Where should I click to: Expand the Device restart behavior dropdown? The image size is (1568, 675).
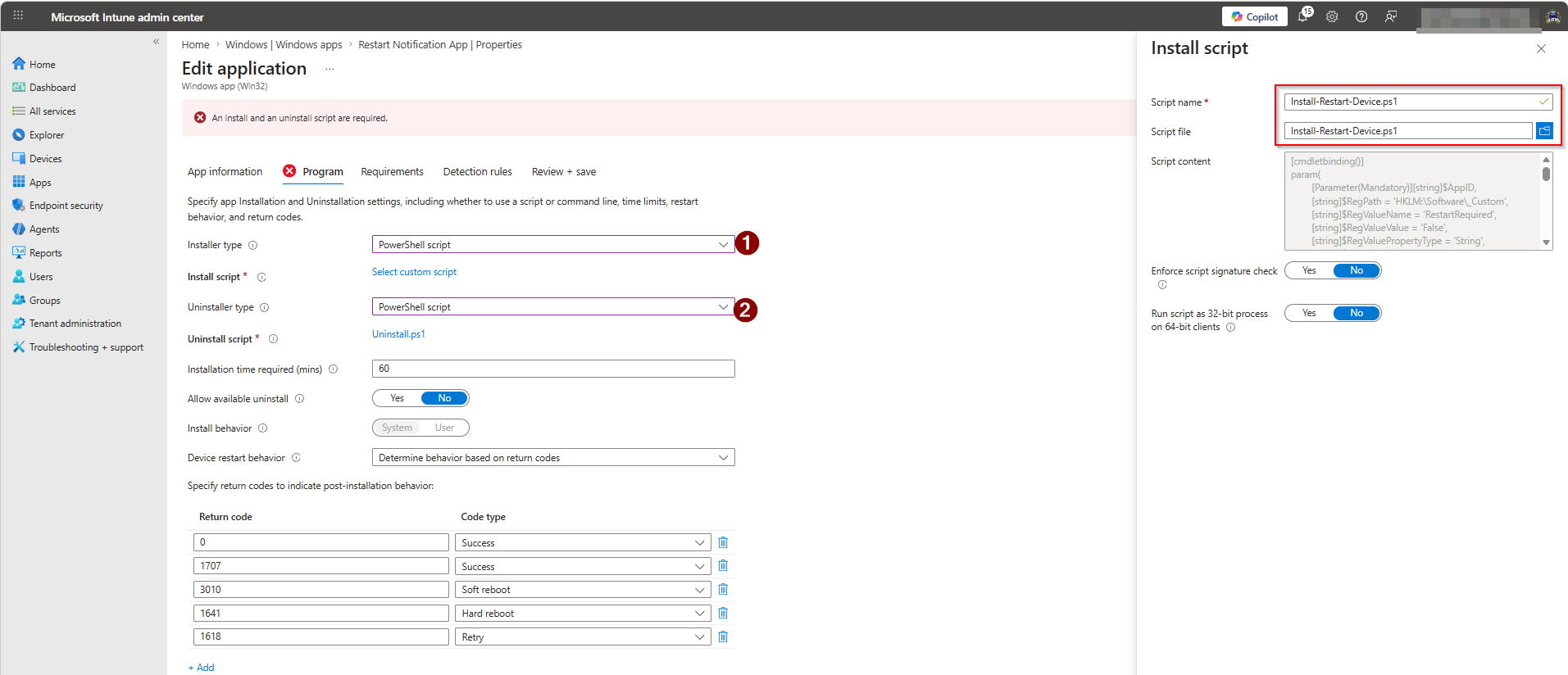click(553, 457)
